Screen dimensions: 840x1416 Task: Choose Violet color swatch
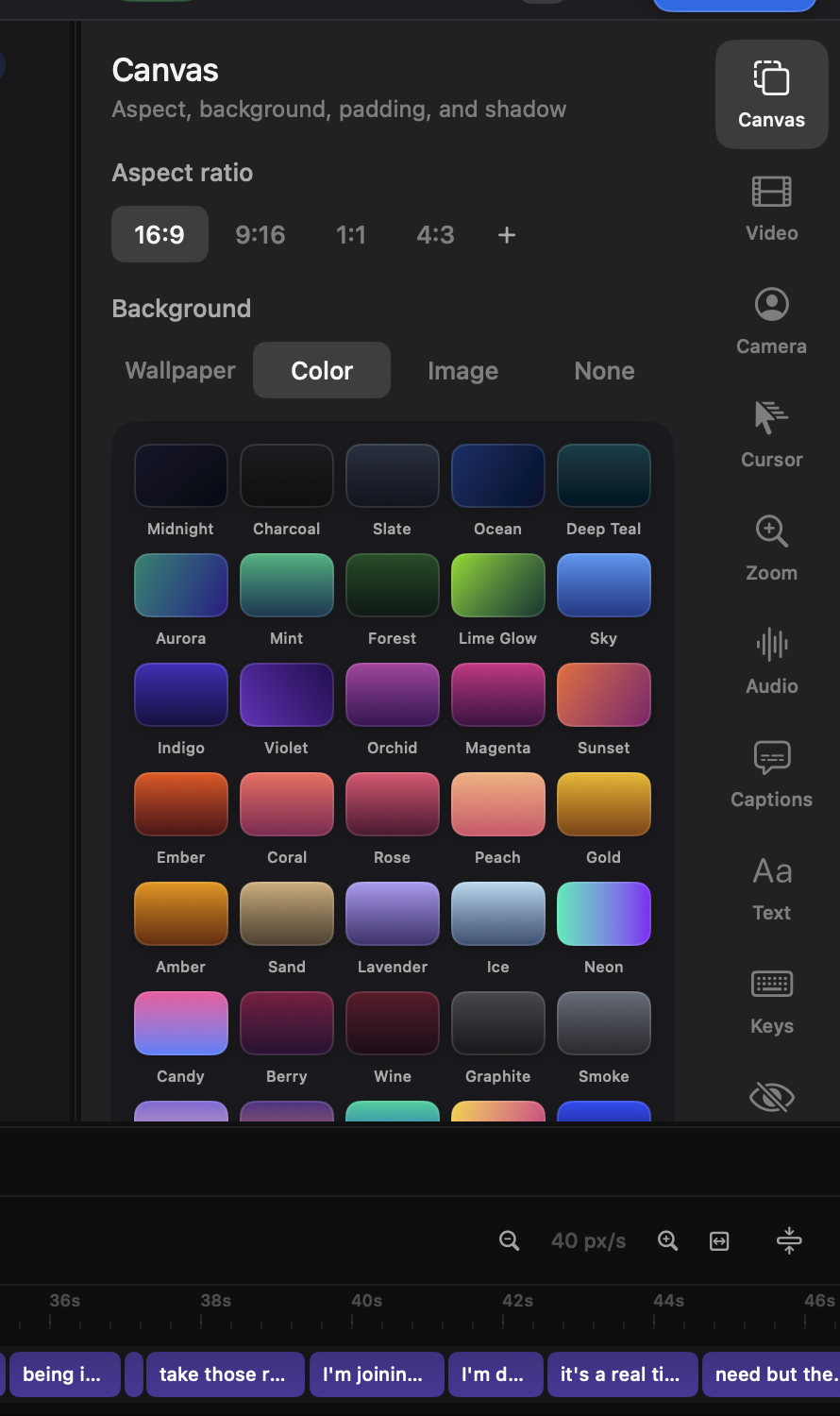tap(286, 695)
